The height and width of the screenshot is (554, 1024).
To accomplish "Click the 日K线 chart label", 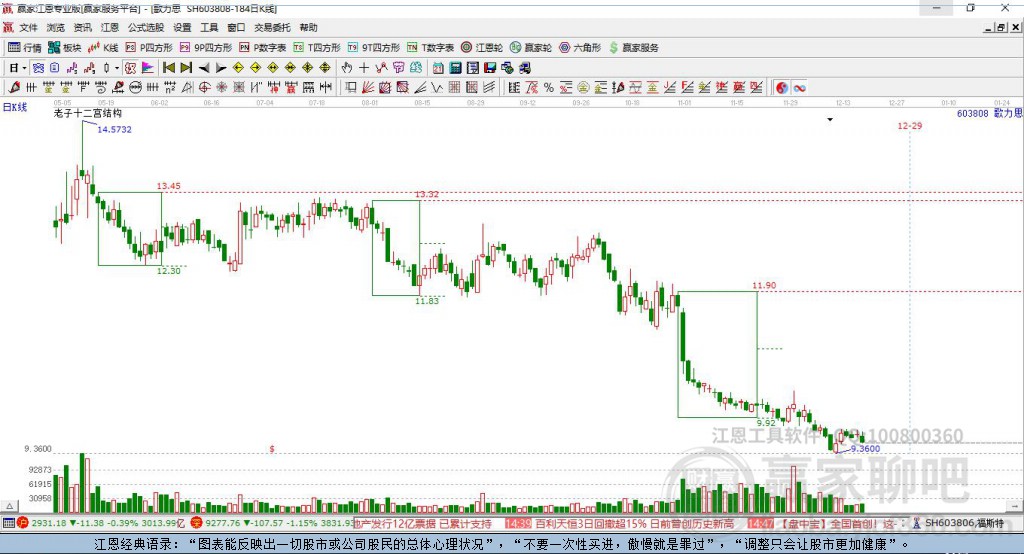I will tap(15, 107).
